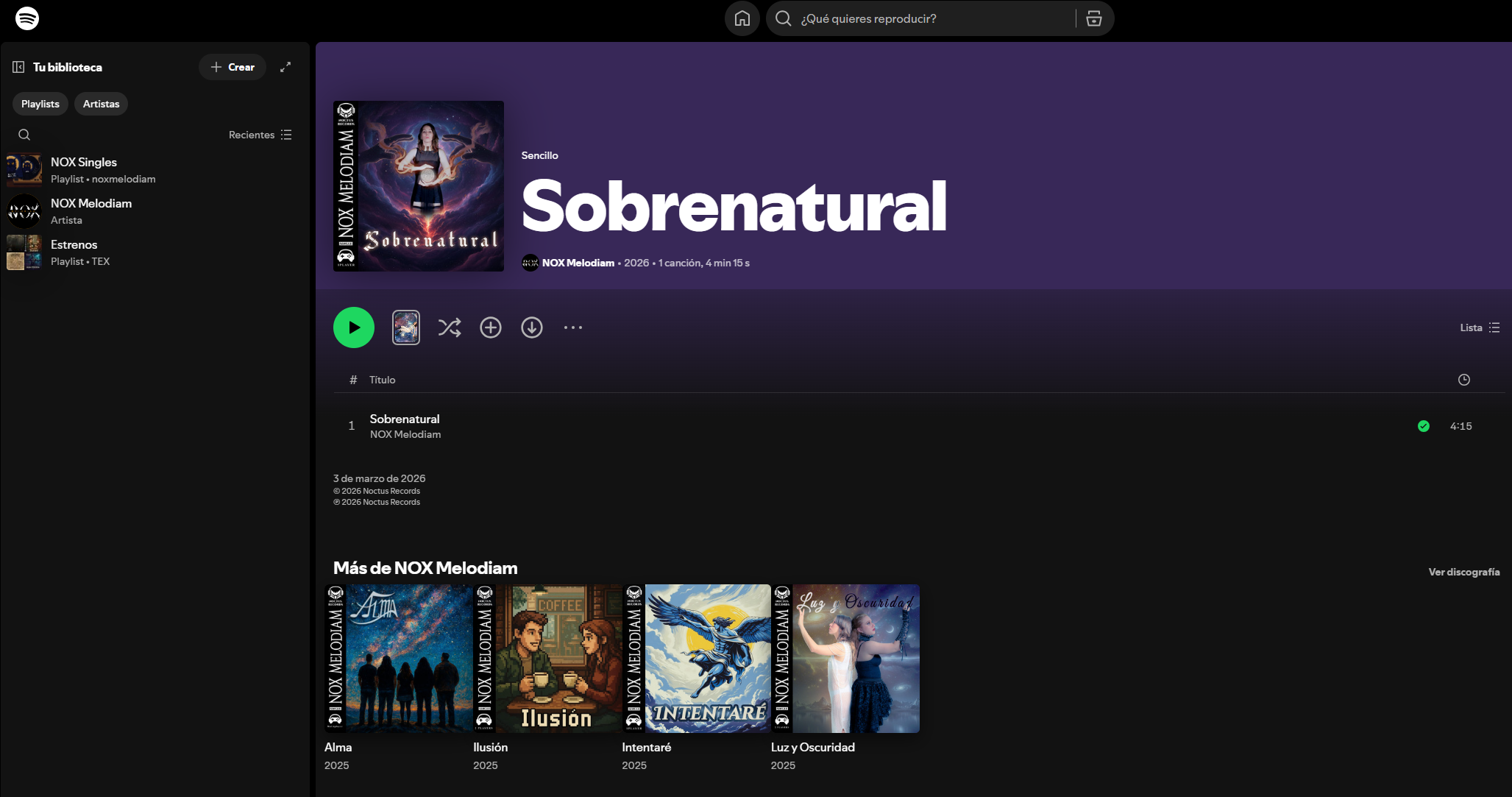Screen dimensions: 1512x797
Task: Click track number 1 in the list
Action: [352, 425]
